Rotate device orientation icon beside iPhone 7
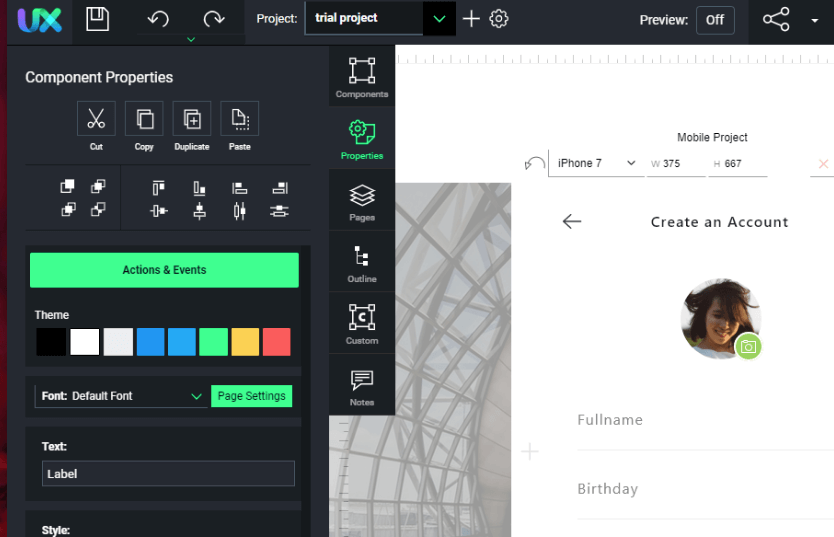834x537 pixels. (x=535, y=163)
